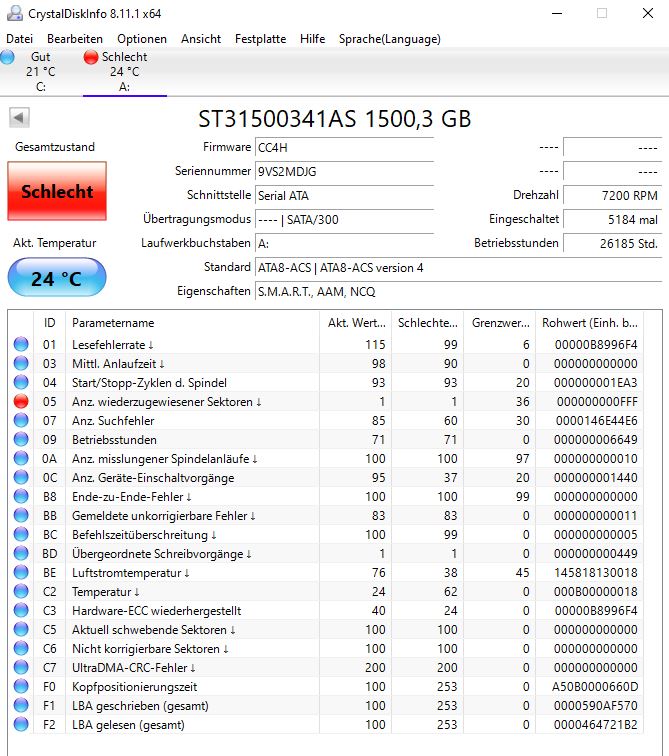Click the status icon for Start/Stopp-Zyklen d. Spindel
The height and width of the screenshot is (756, 669).
pos(21,382)
